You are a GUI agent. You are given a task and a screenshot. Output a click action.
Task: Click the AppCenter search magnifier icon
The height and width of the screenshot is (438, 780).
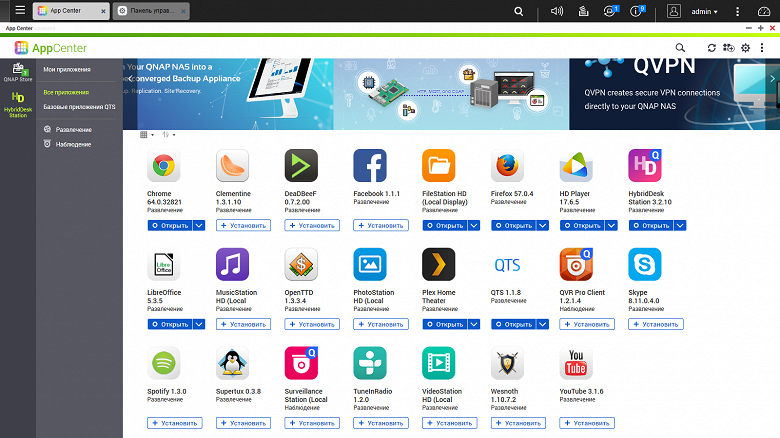pos(680,48)
